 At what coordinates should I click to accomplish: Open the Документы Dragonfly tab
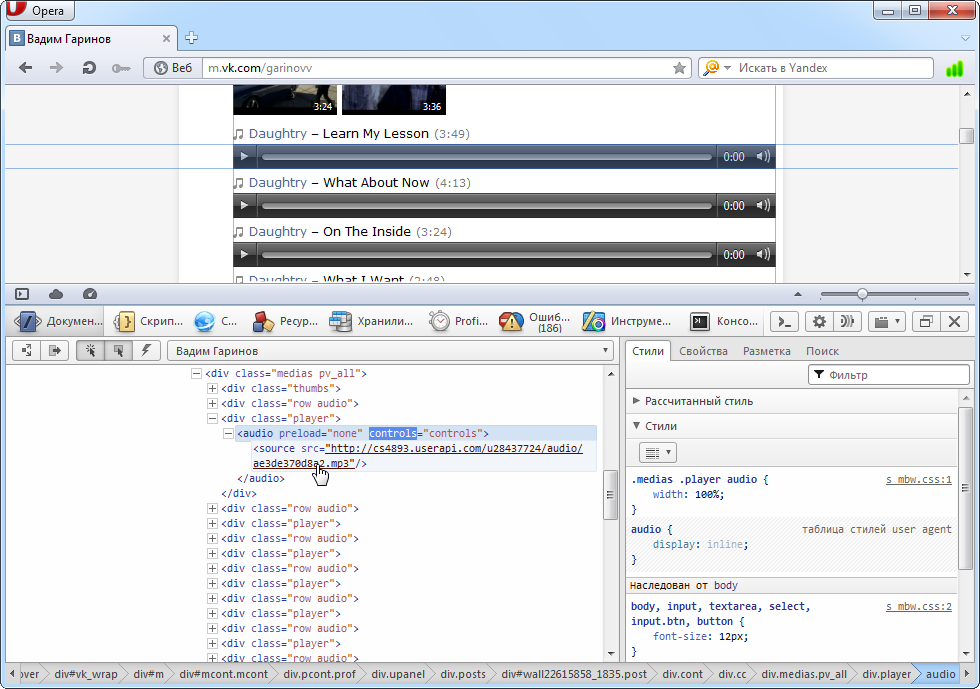[58, 321]
